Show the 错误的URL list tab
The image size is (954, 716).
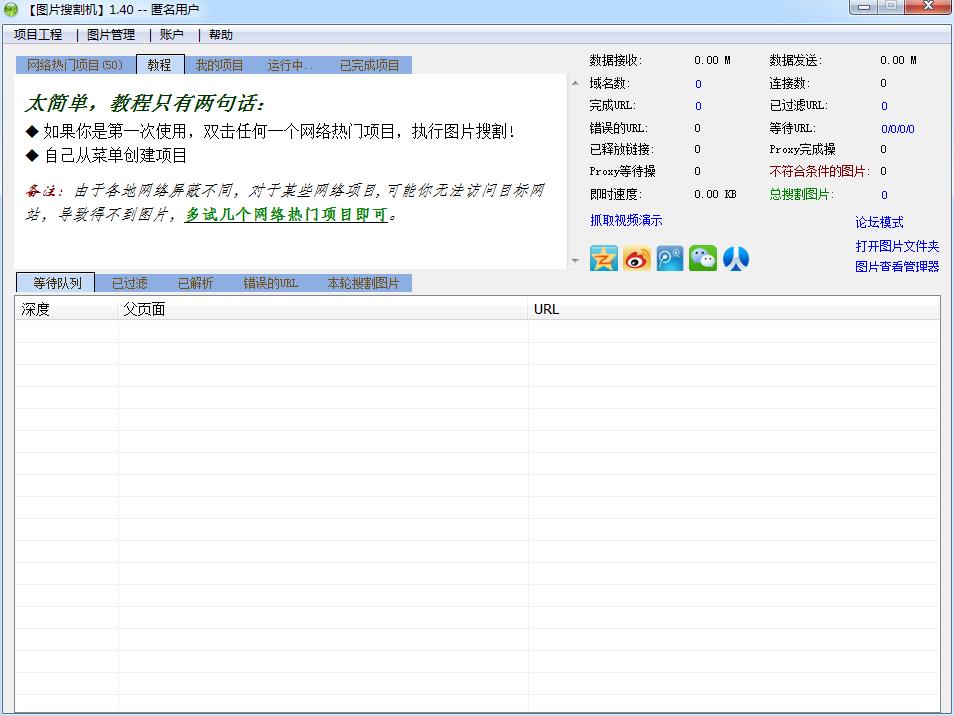pos(270,283)
